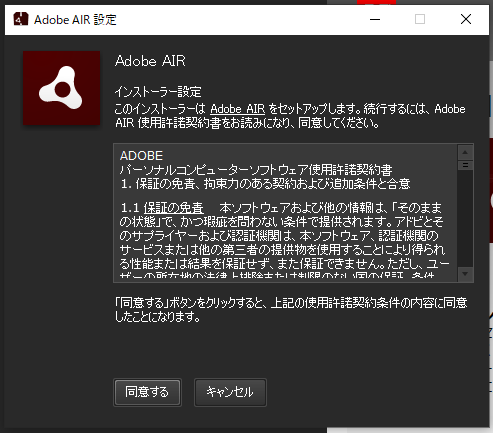The image size is (493, 433).
Task: Click the scrollbar down arrow in license box
Action: click(x=465, y=274)
